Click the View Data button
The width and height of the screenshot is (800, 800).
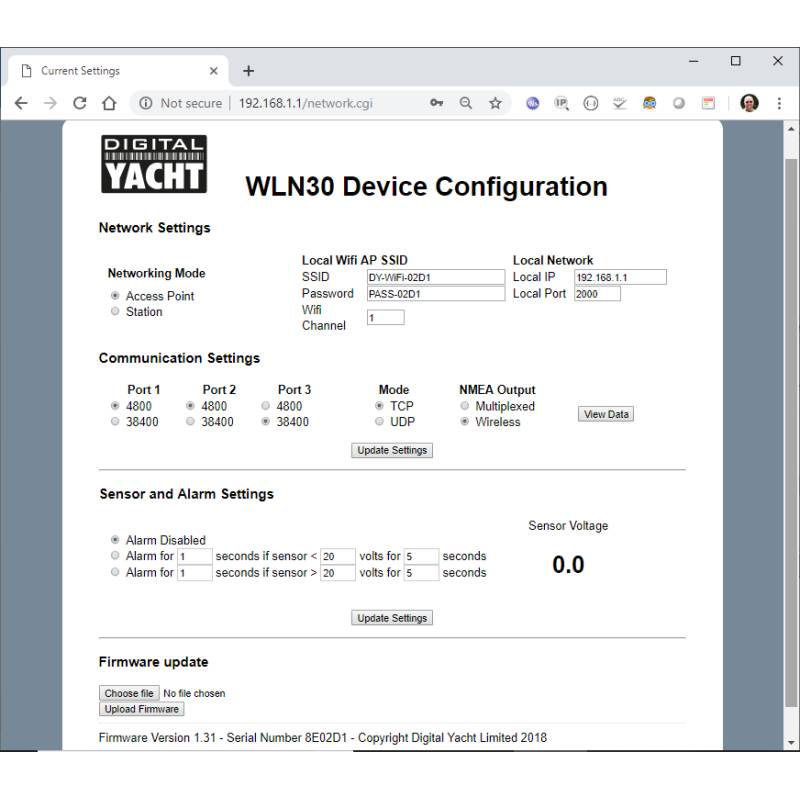(606, 414)
